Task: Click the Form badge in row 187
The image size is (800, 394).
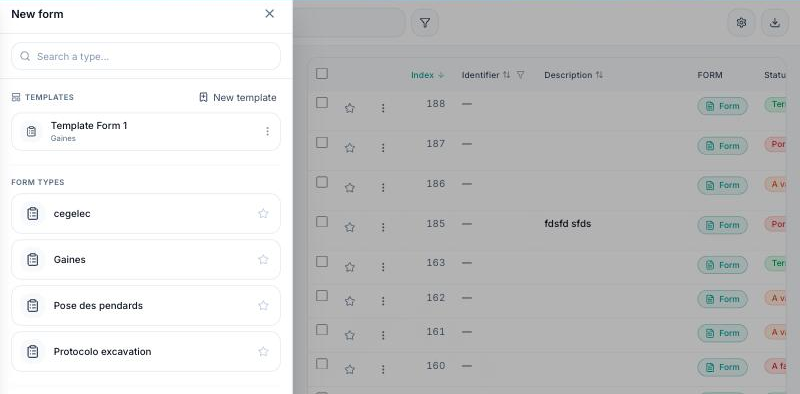Action: click(722, 146)
